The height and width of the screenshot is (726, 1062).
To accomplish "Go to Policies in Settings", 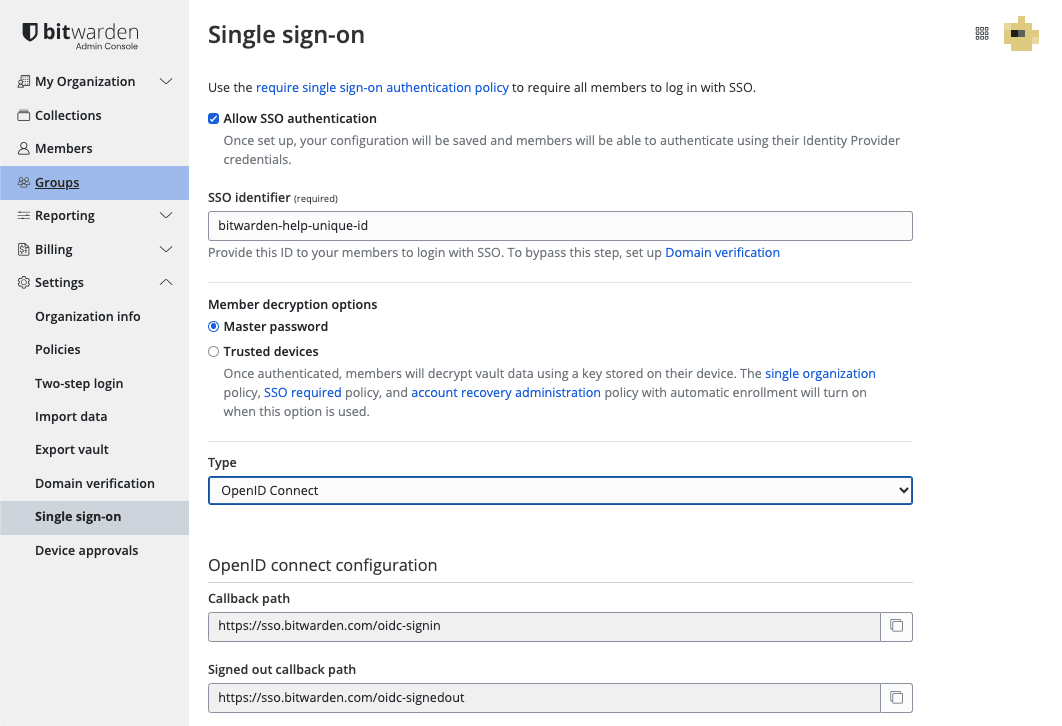I will 58,349.
